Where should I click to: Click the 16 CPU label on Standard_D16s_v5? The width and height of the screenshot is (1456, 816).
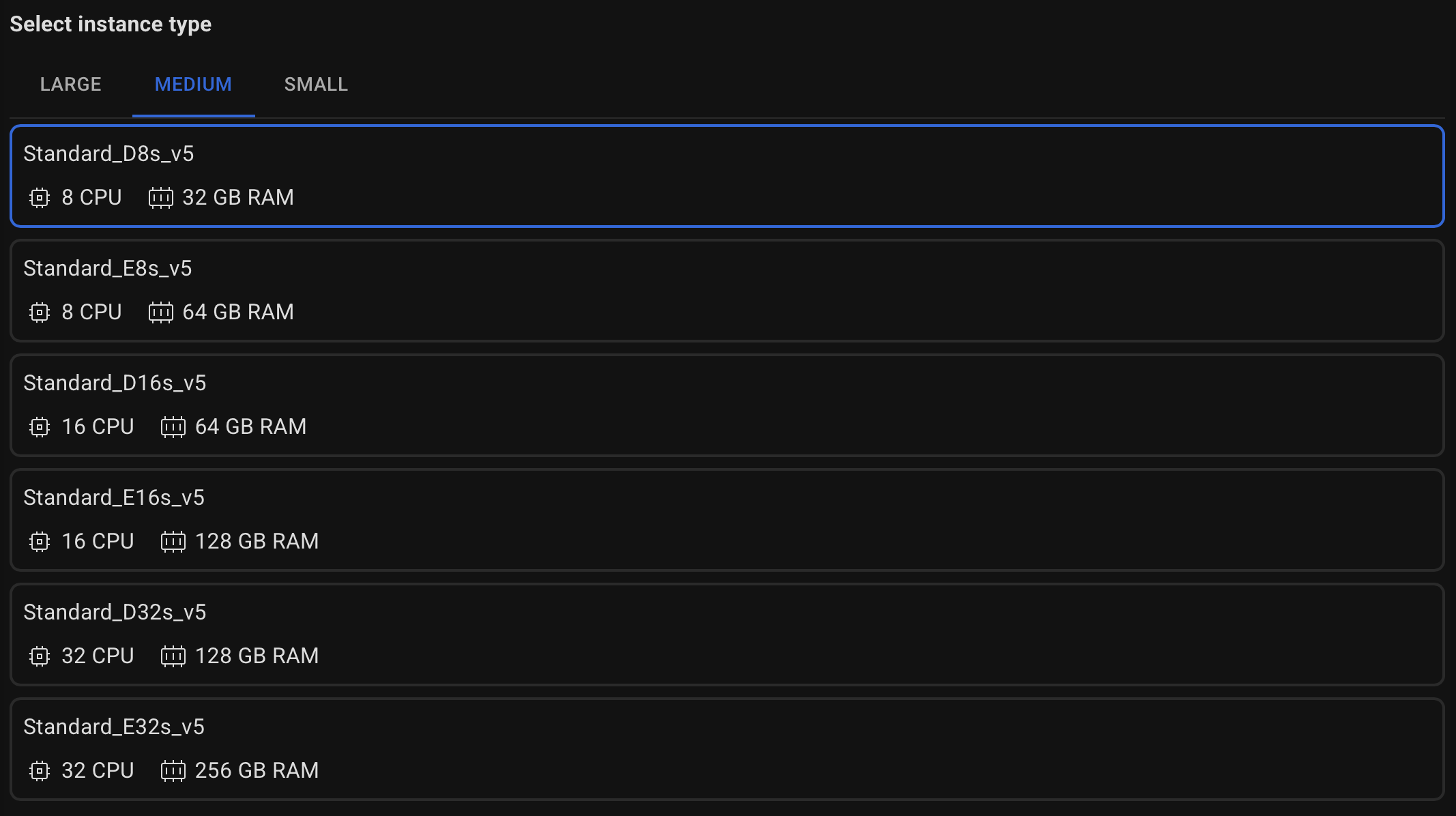tap(98, 427)
